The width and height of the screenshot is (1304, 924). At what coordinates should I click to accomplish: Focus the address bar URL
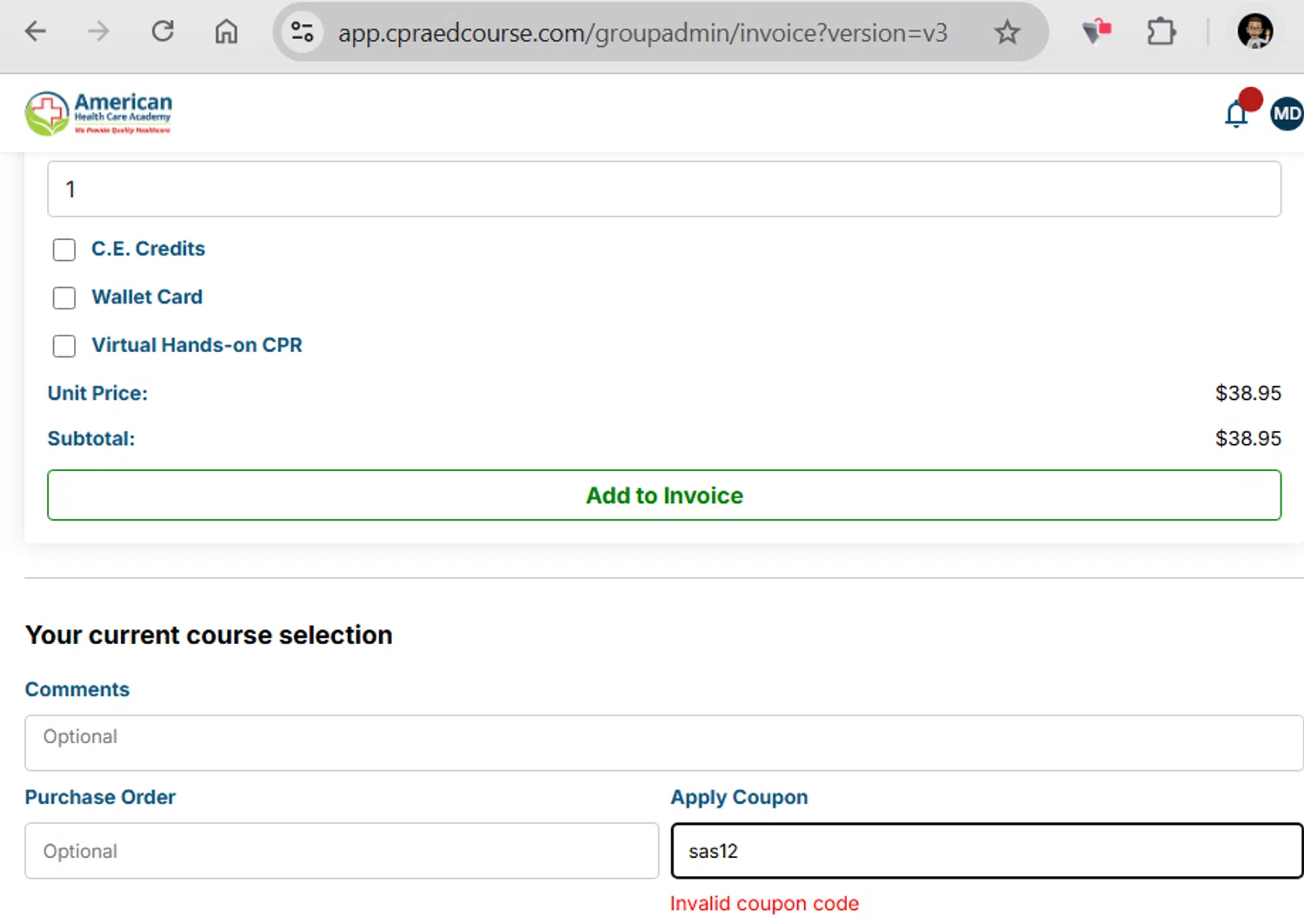pos(642,33)
